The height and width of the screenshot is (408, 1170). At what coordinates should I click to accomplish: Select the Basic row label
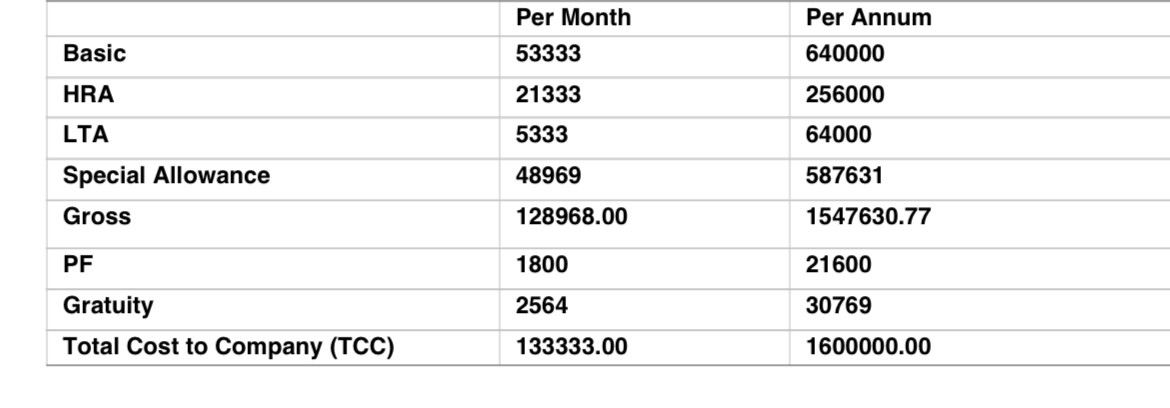tap(95, 54)
